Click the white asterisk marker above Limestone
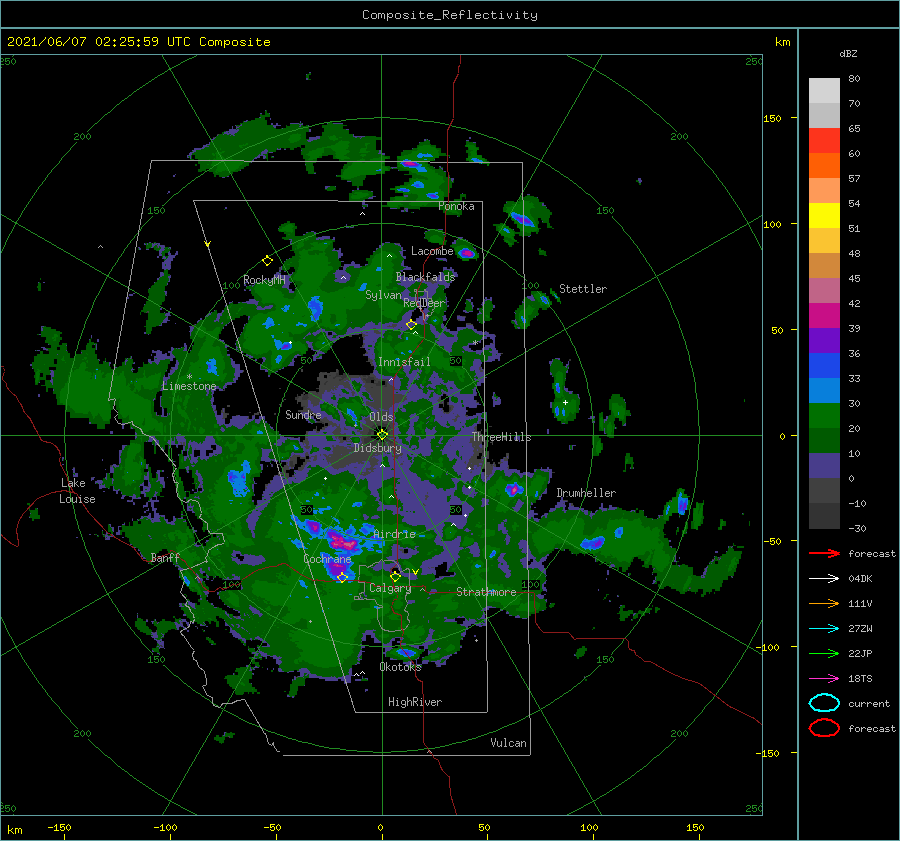The height and width of the screenshot is (841, 900). click(x=189, y=377)
